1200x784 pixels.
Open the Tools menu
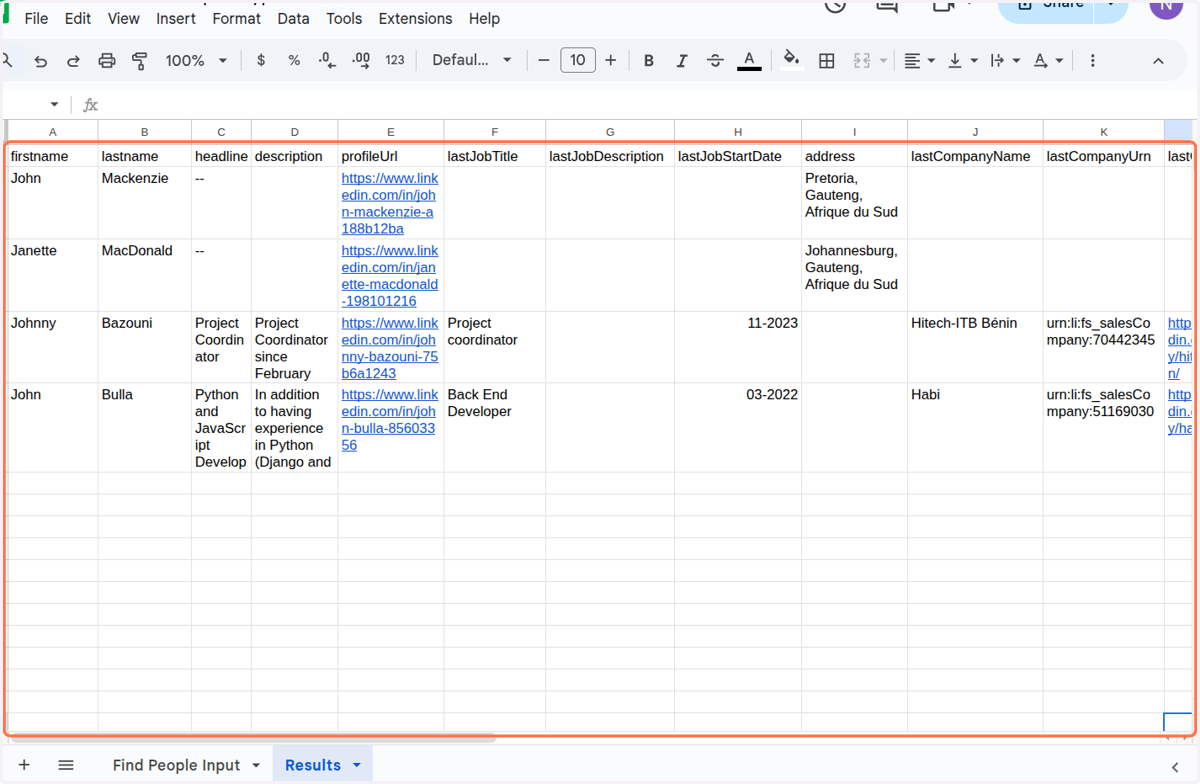pyautogui.click(x=344, y=18)
